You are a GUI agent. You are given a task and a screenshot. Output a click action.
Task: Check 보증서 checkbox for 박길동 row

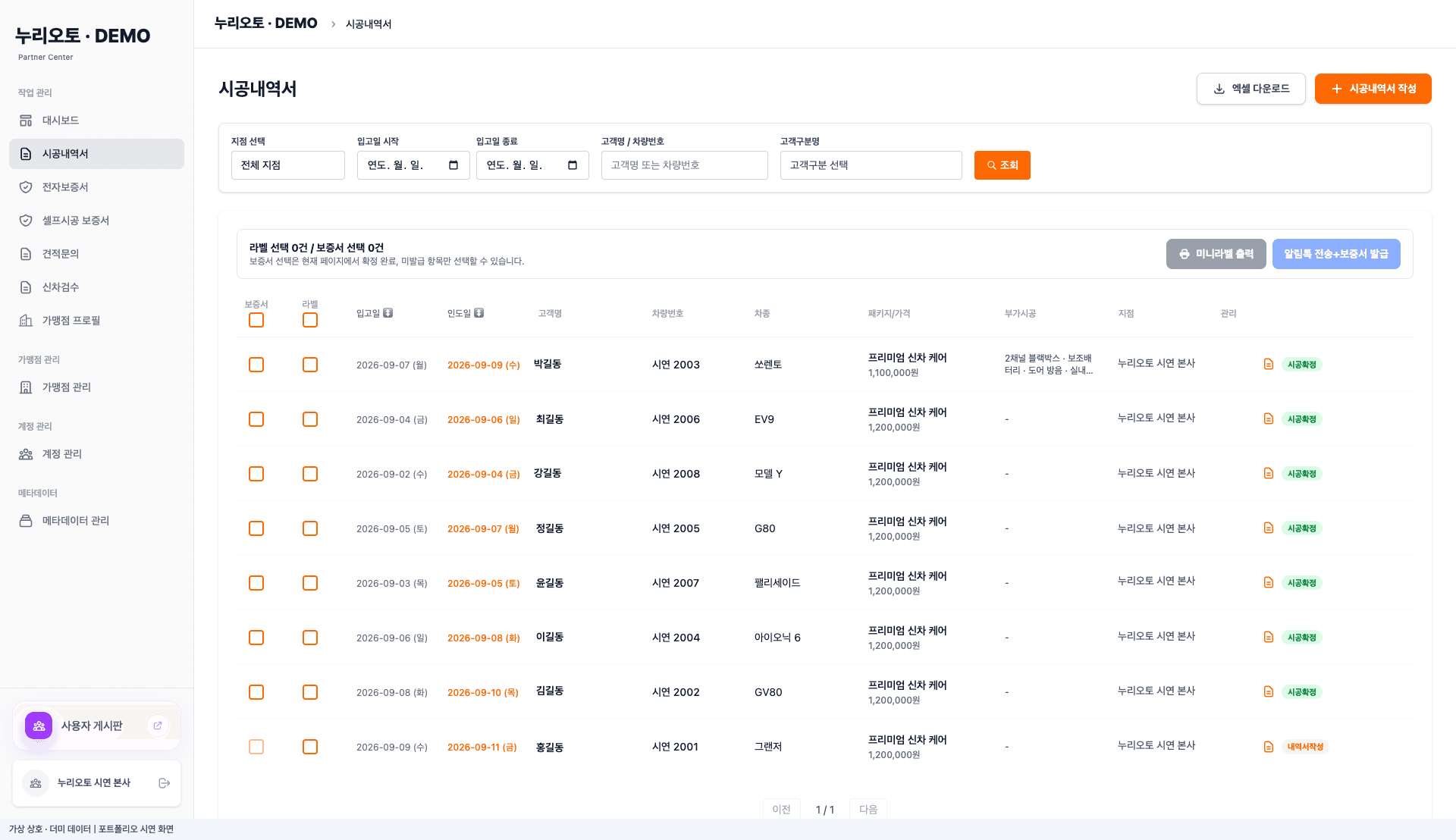pyautogui.click(x=256, y=365)
